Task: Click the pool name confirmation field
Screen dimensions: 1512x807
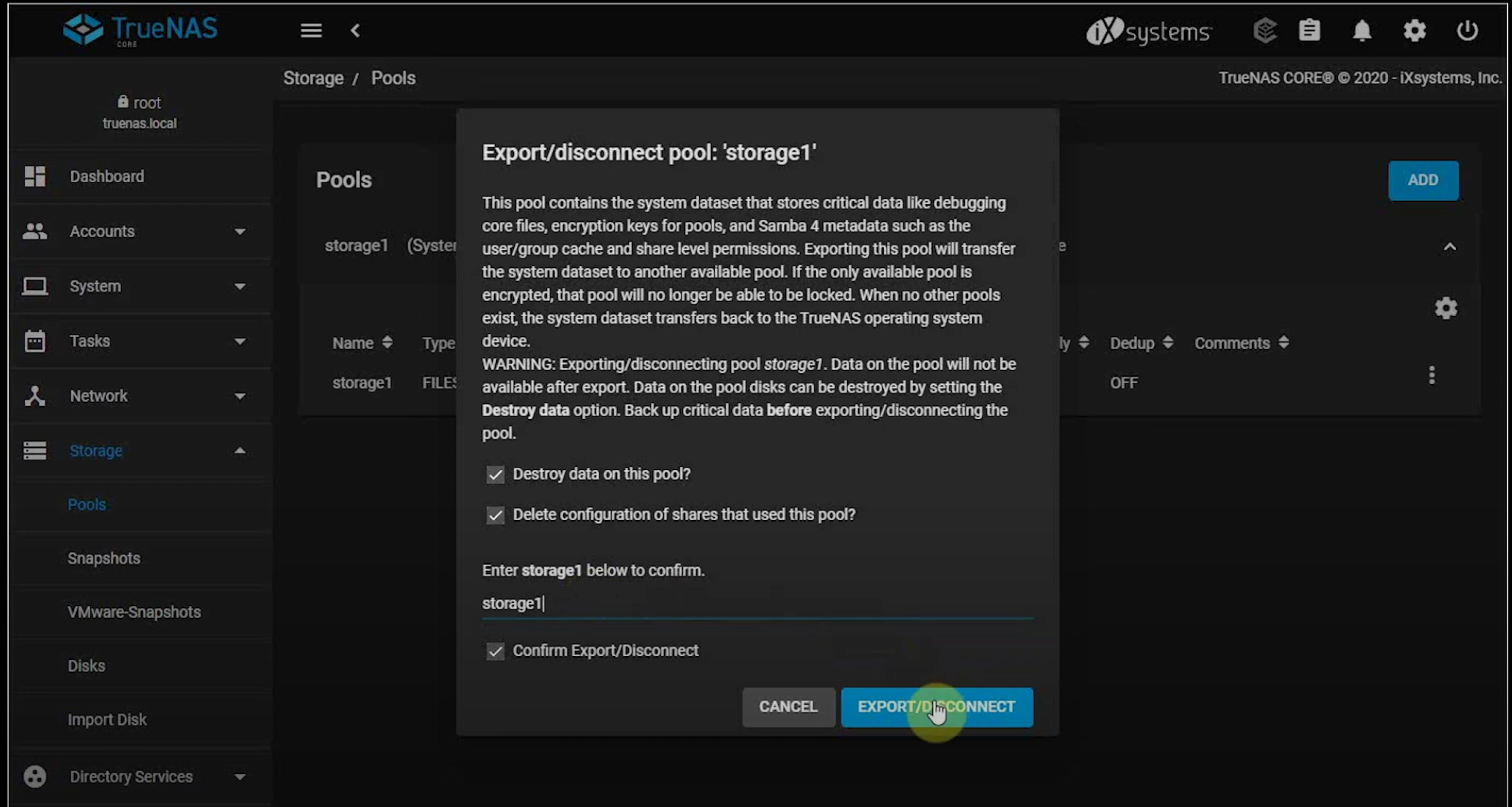Action: [x=756, y=603]
